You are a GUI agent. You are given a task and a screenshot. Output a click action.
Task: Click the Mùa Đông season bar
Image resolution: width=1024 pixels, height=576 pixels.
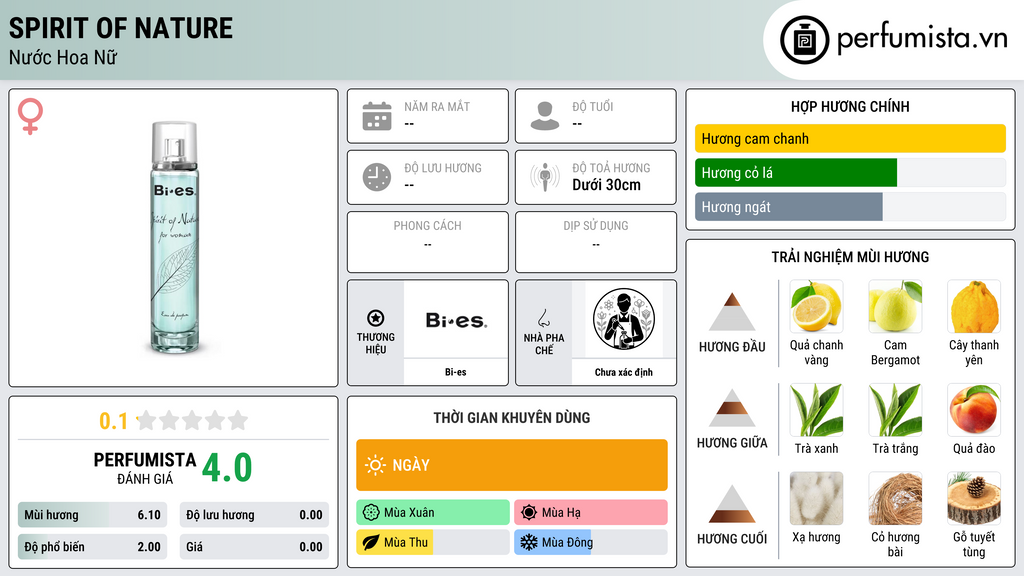[591, 542]
